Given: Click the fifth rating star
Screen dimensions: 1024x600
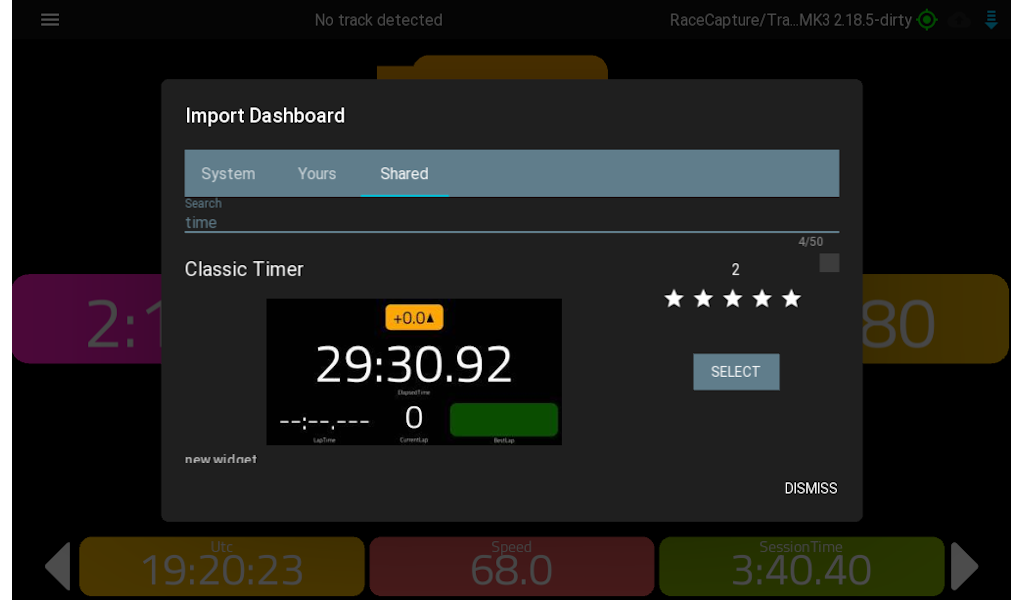Looking at the screenshot, I should (792, 299).
